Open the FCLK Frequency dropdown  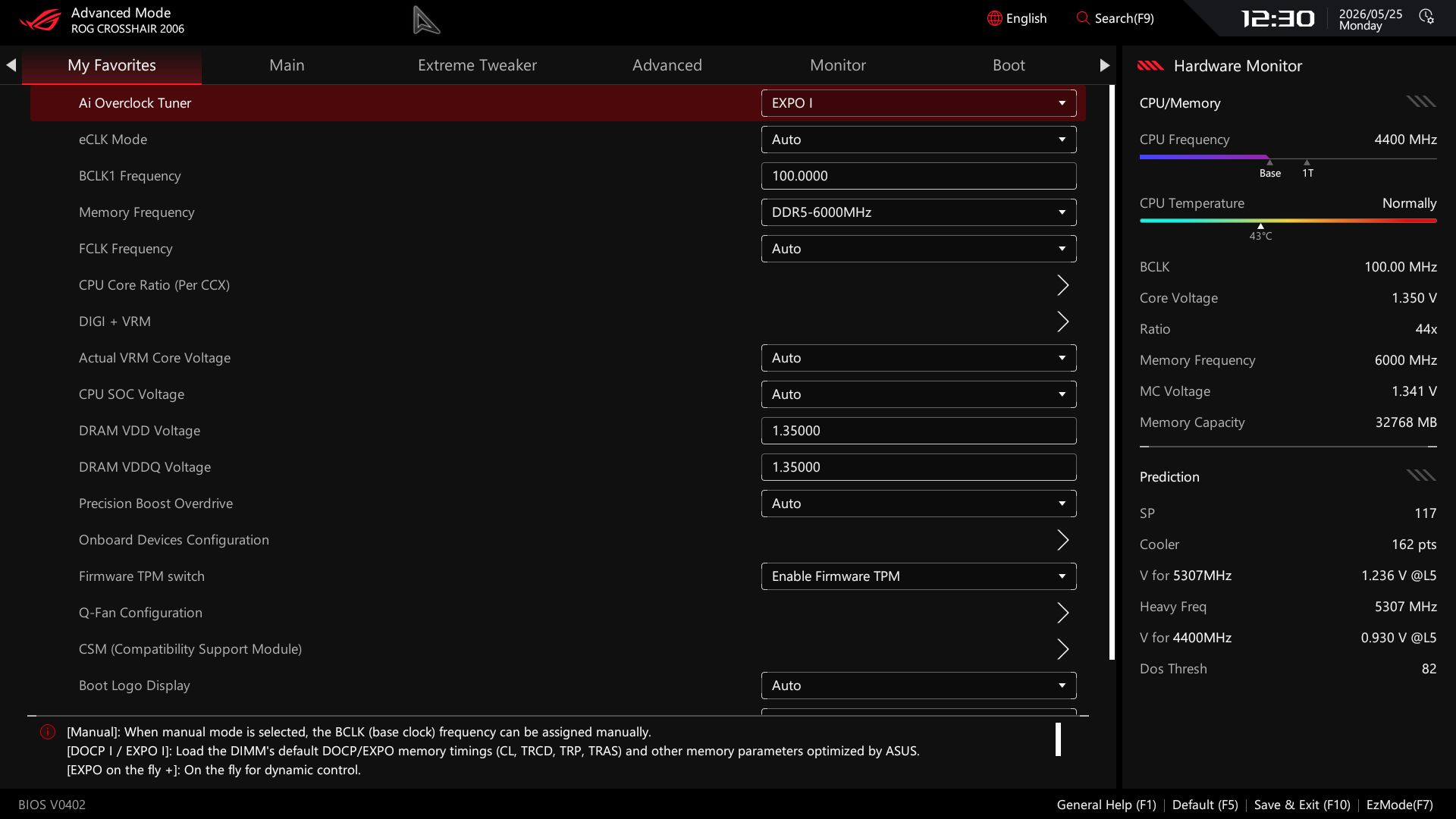[x=918, y=249]
